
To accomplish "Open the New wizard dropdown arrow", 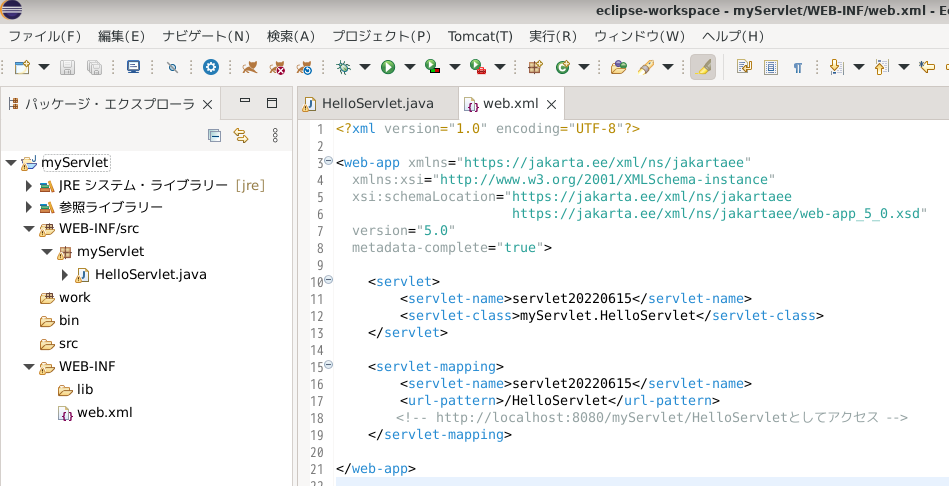I will pos(44,67).
